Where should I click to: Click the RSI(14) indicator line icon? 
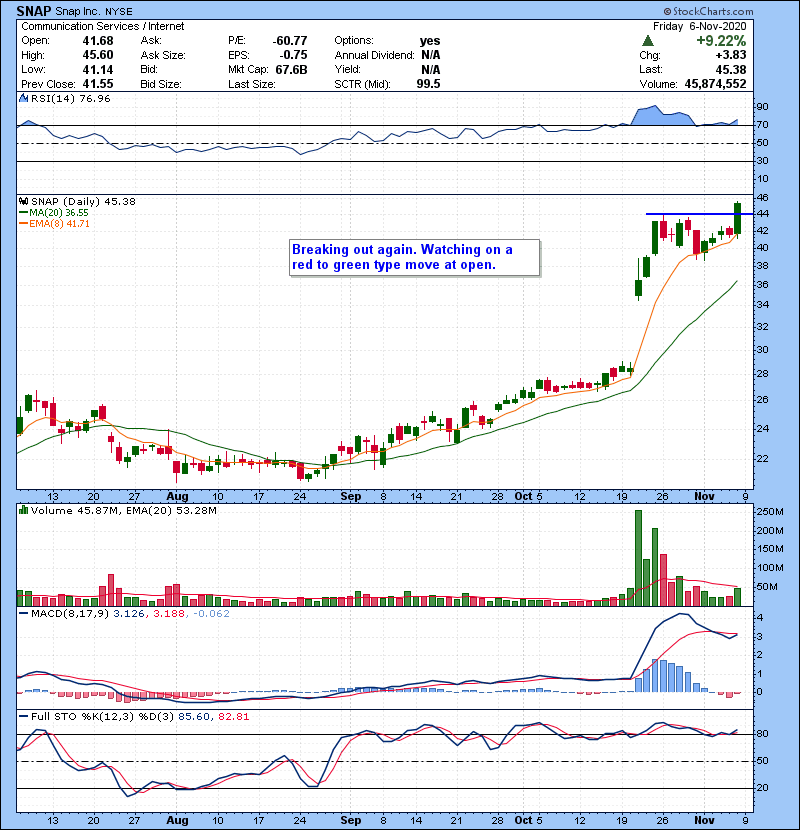24,98
